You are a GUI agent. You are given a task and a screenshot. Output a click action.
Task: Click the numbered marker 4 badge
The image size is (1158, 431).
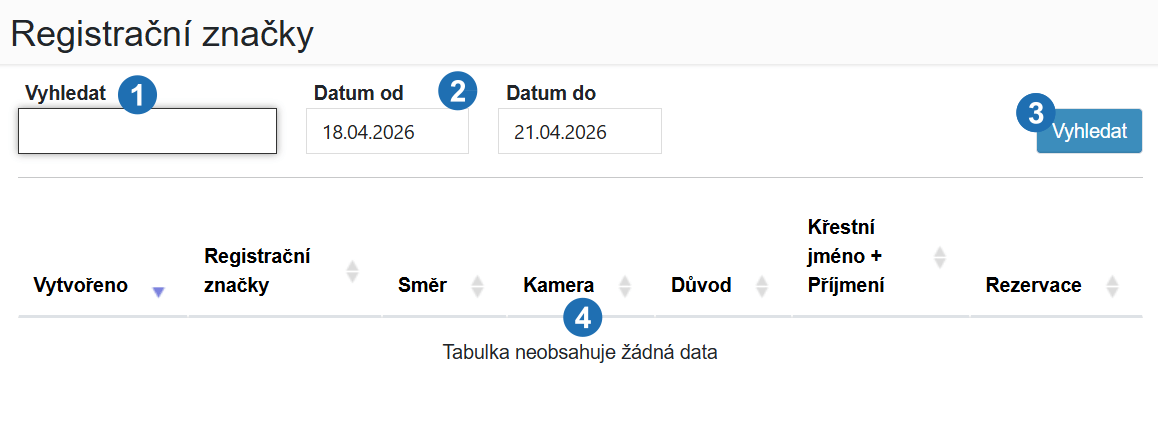[x=583, y=318]
